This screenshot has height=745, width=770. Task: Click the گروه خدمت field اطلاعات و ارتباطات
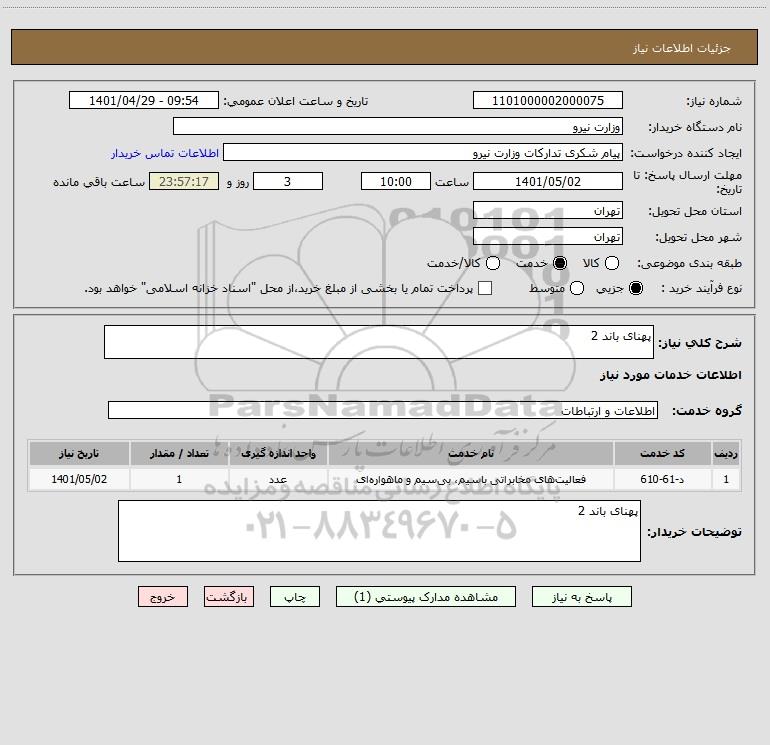[x=383, y=410]
